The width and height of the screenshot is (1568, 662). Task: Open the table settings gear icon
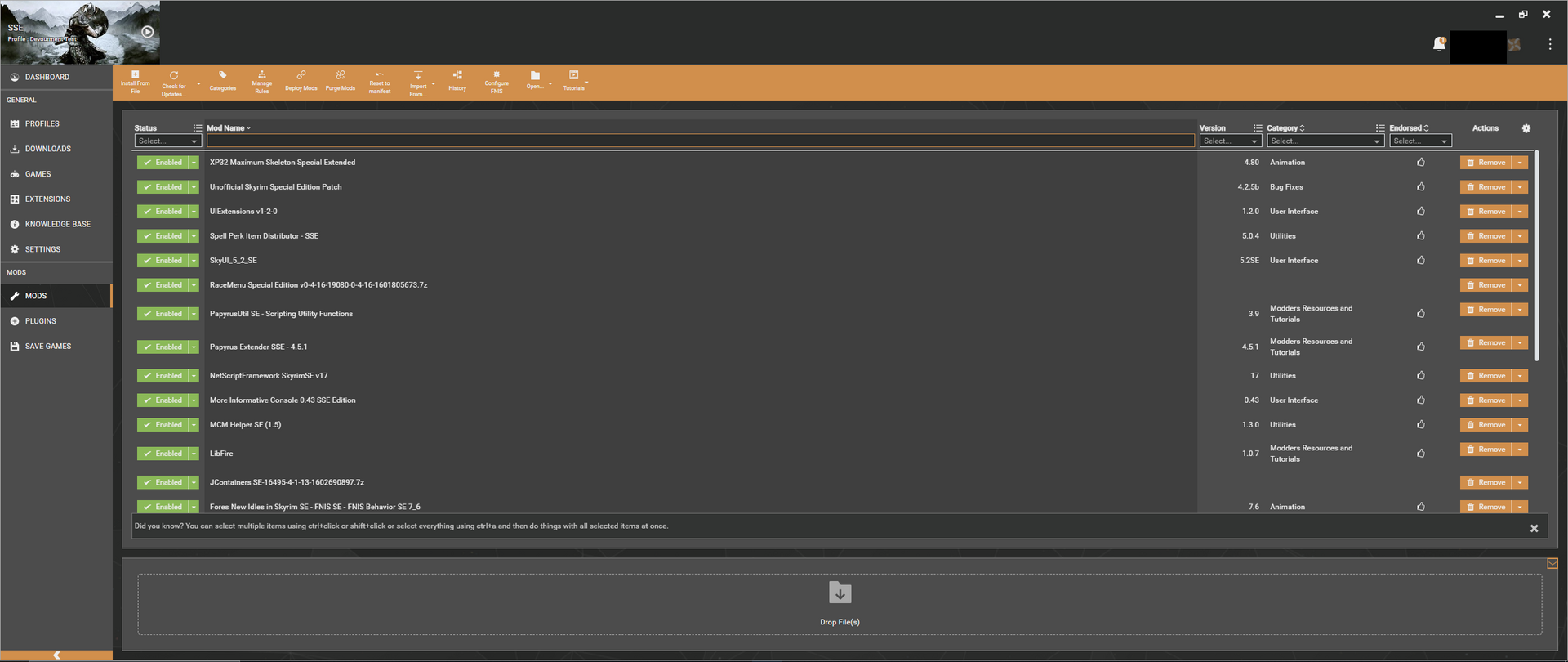tap(1526, 128)
